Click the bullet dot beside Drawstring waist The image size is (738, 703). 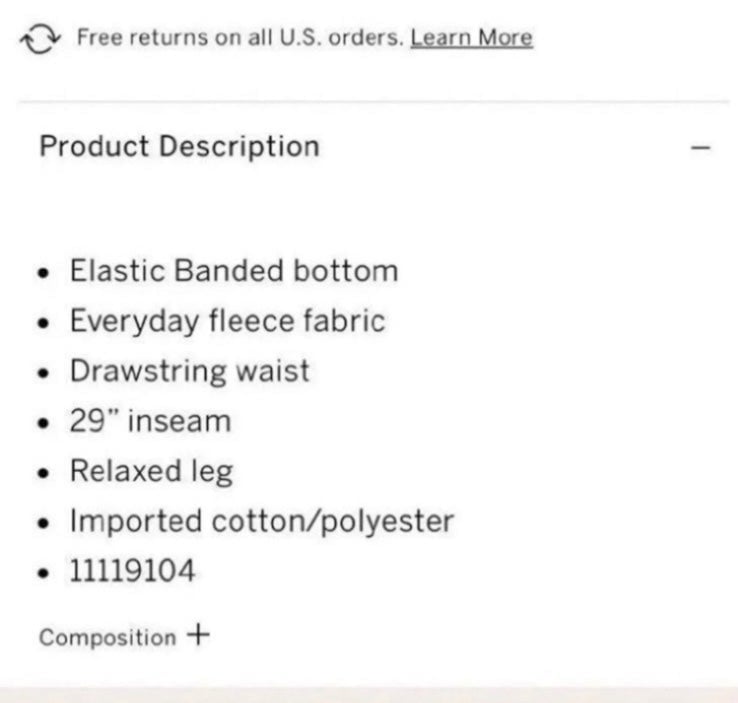[x=43, y=373]
